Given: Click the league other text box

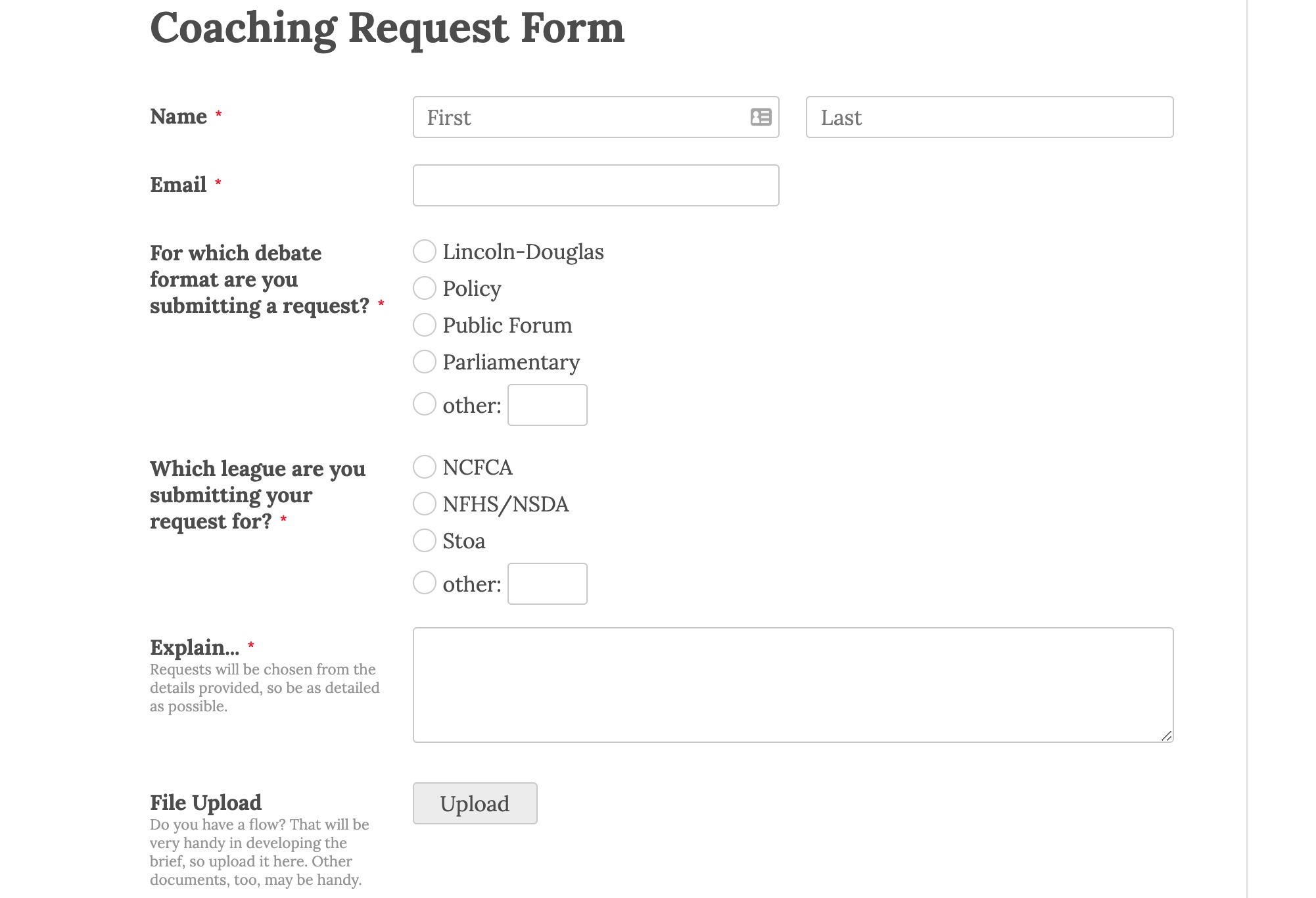Looking at the screenshot, I should (548, 584).
